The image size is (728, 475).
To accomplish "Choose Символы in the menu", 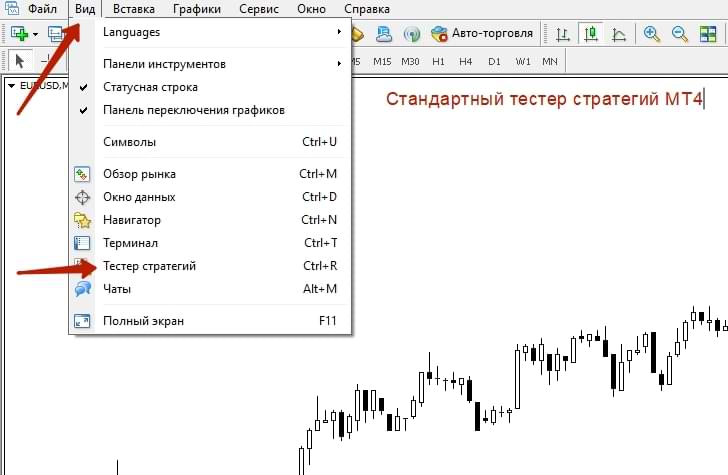I will click(x=210, y=142).
